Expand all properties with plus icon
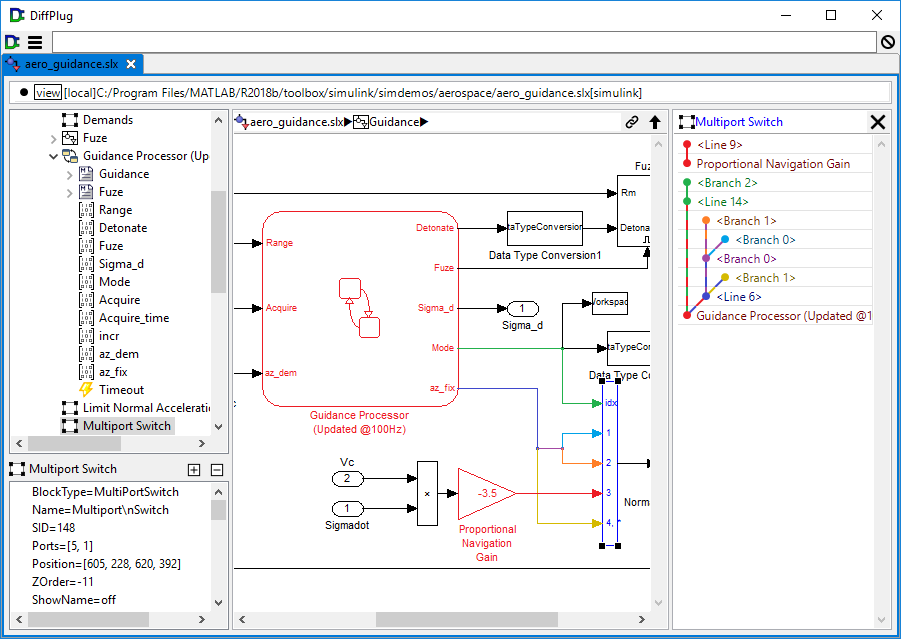Image resolution: width=901 pixels, height=639 pixels. click(194, 469)
